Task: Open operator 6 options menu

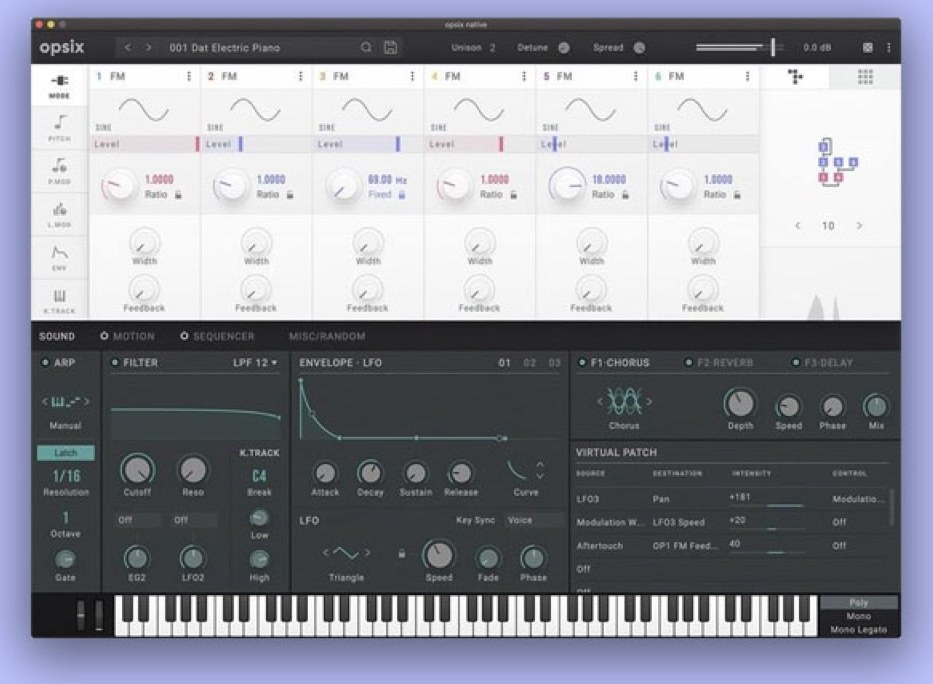Action: pos(747,76)
